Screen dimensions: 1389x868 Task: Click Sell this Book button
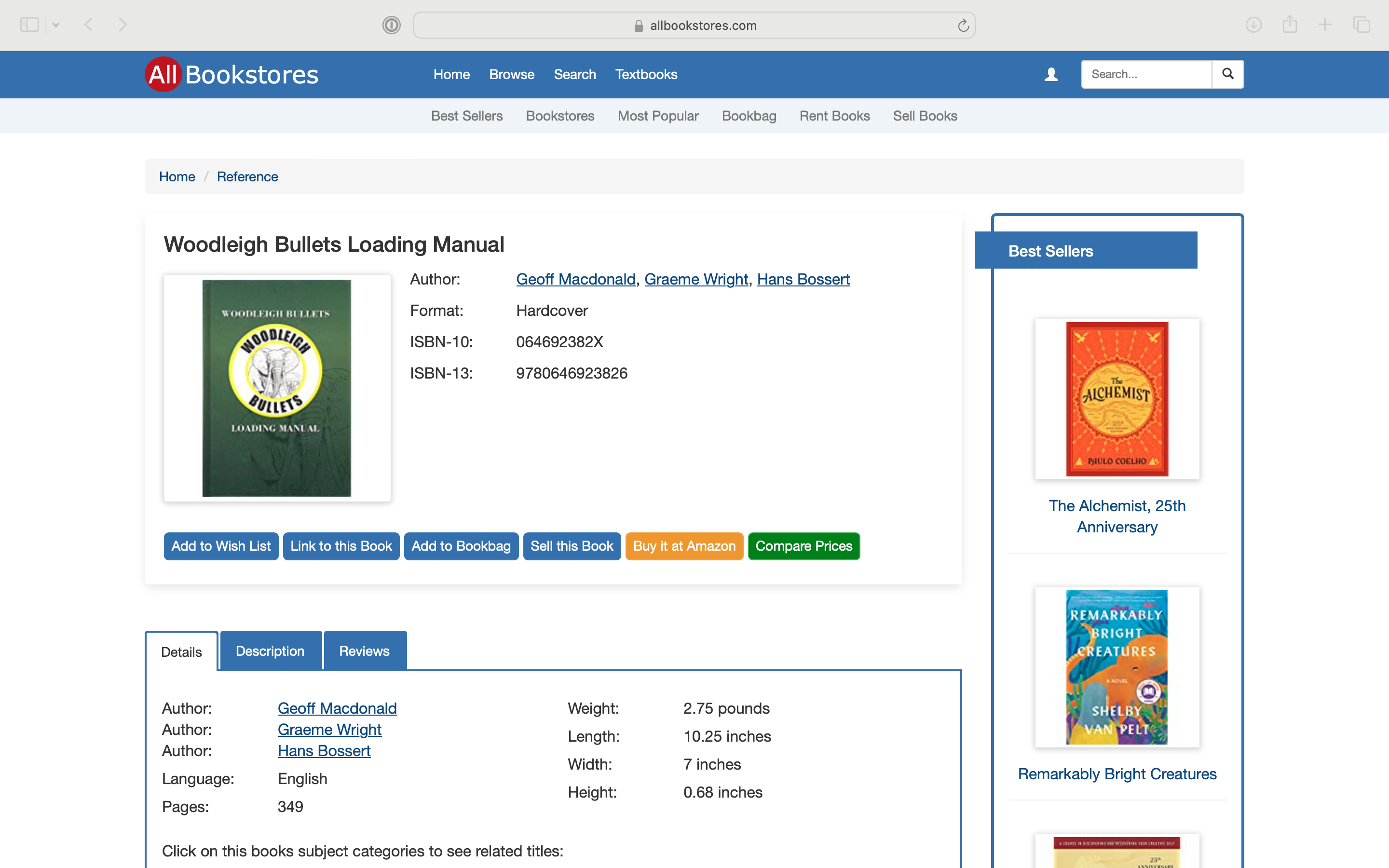pyautogui.click(x=572, y=546)
